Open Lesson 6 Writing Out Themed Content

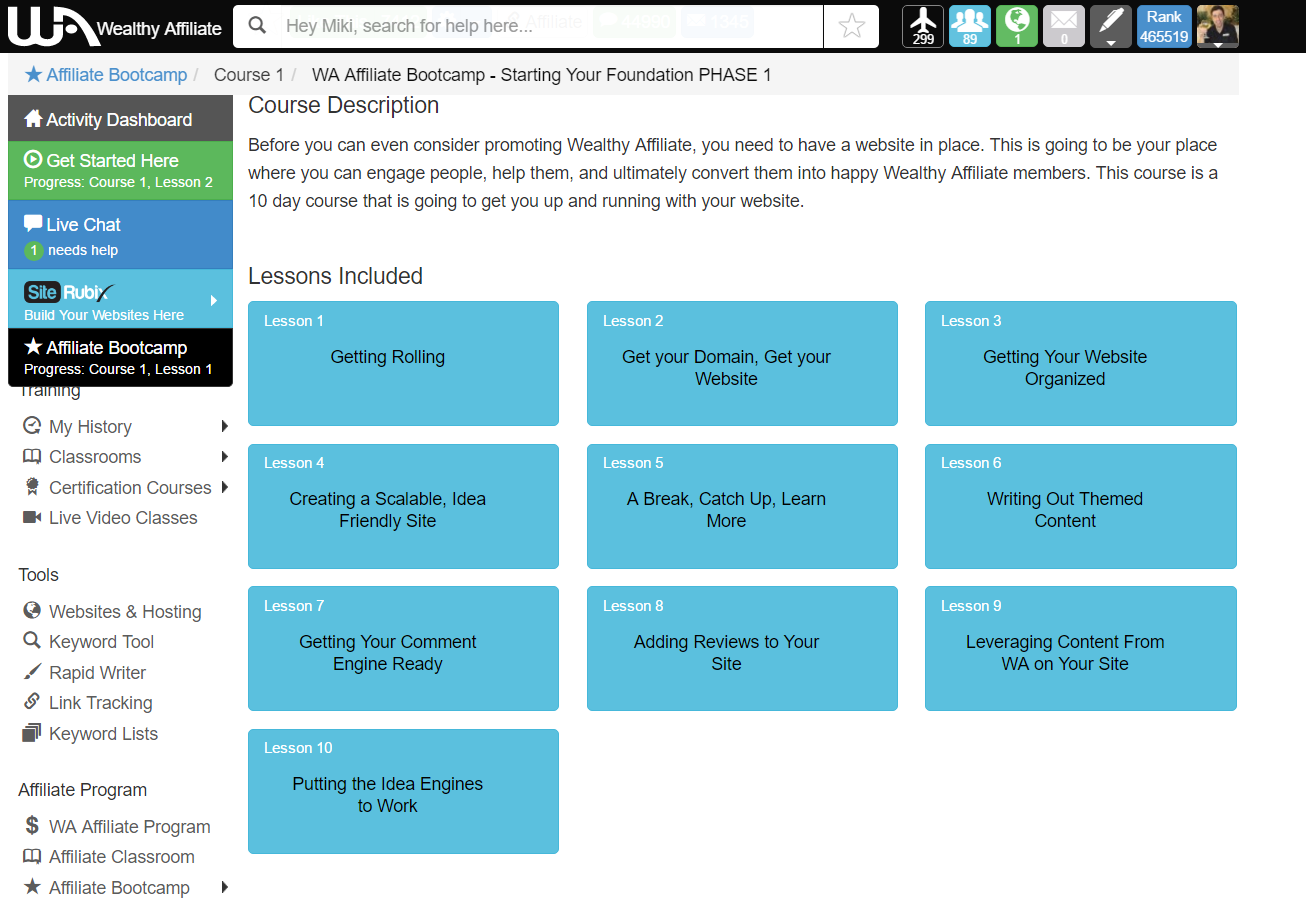click(x=1081, y=506)
